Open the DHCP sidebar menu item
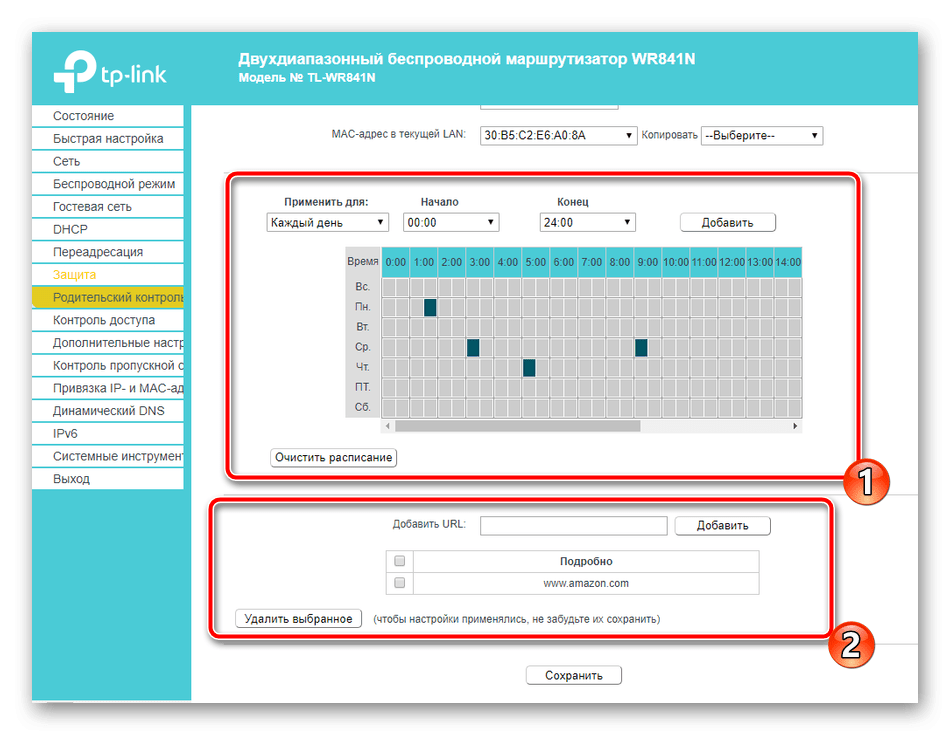 point(71,229)
